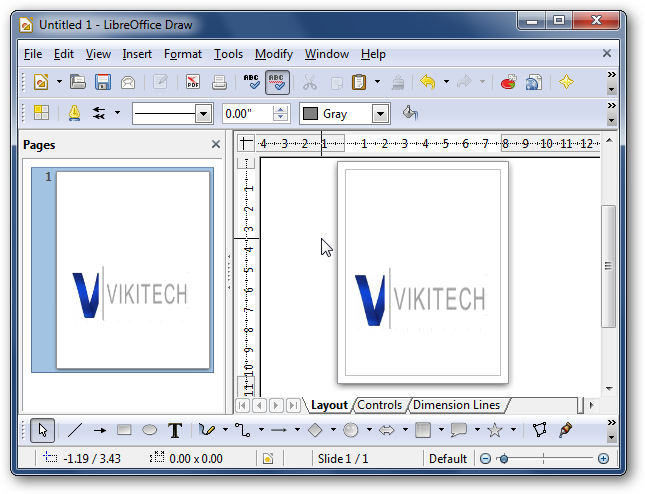Open the Navigator star icon
The width and height of the screenshot is (645, 494).
pos(566,82)
